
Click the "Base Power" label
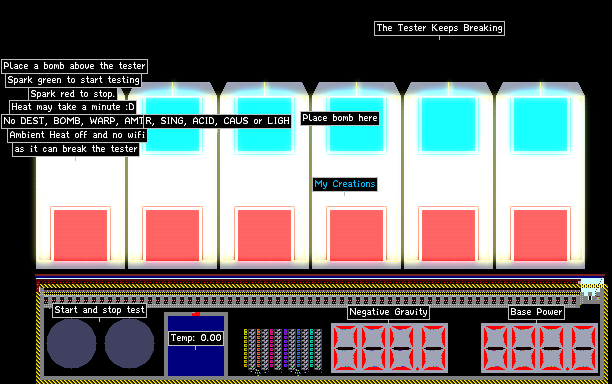coord(536,312)
